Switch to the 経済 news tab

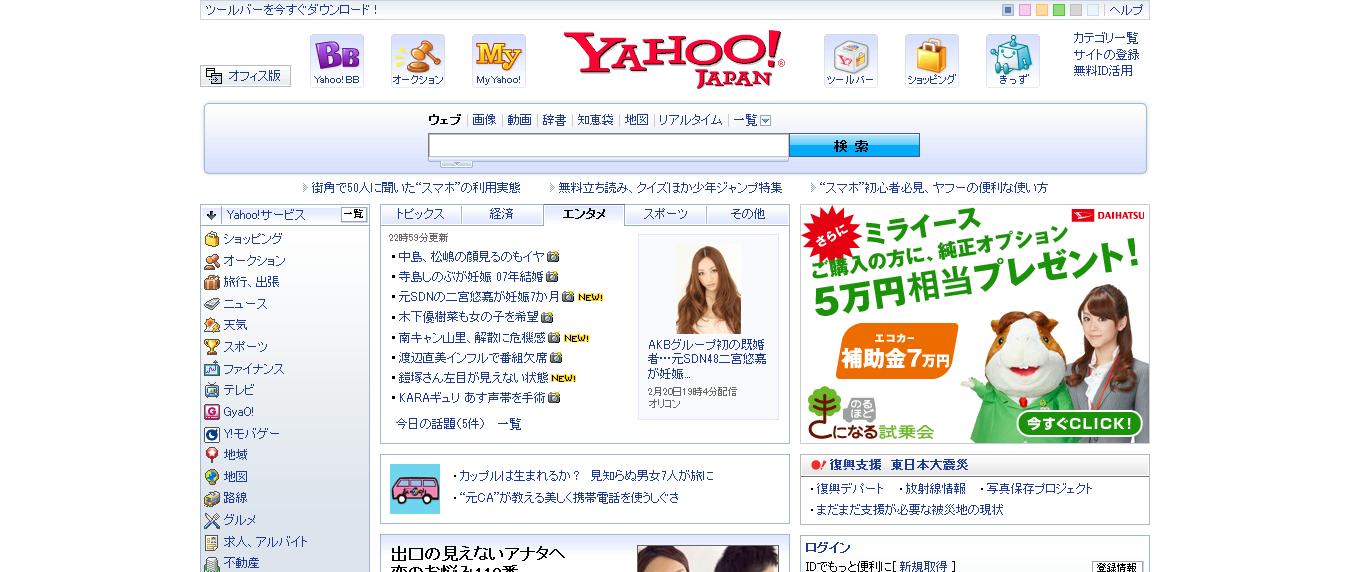click(x=502, y=214)
